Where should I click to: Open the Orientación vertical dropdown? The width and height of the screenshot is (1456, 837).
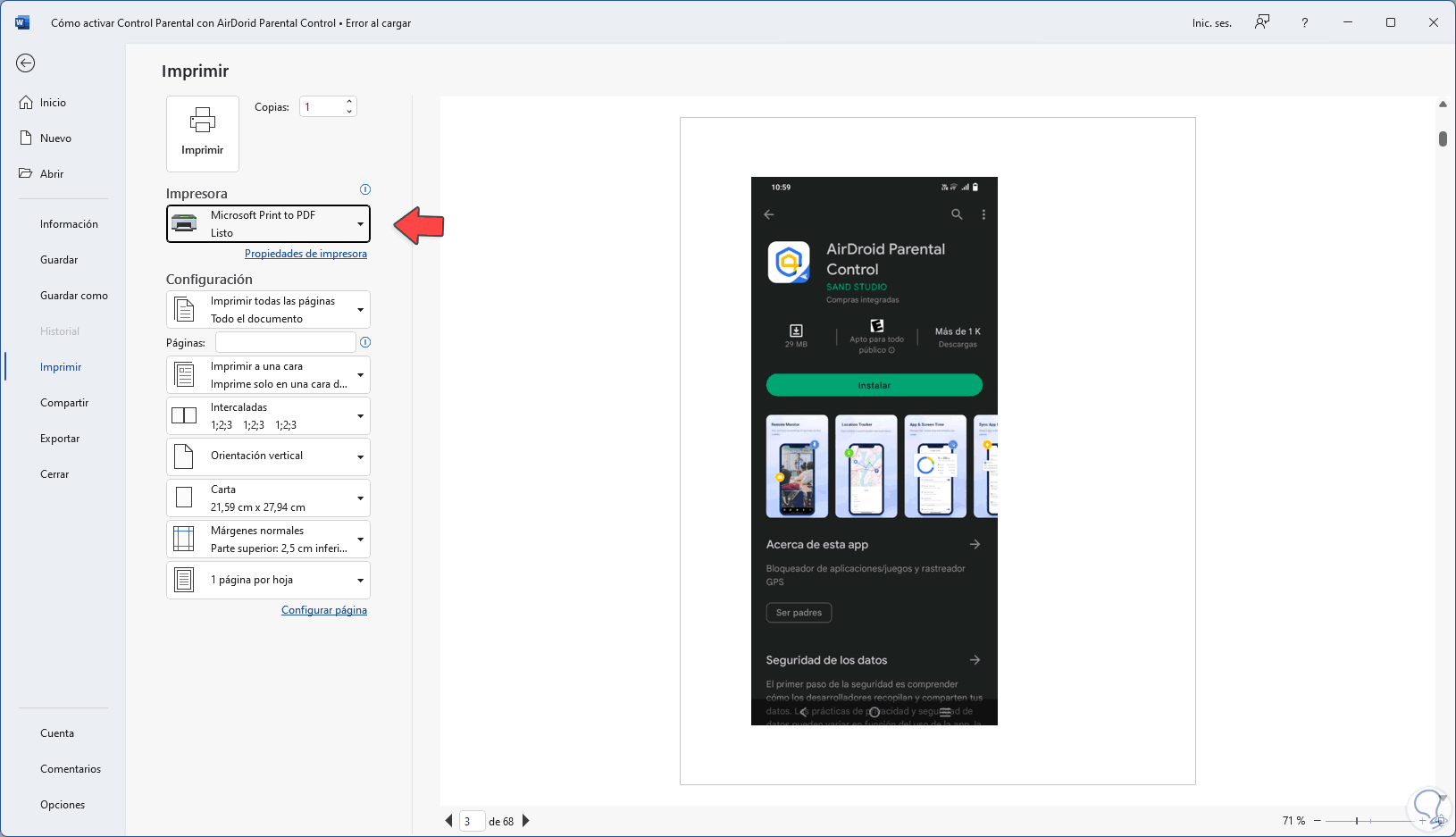click(x=268, y=456)
